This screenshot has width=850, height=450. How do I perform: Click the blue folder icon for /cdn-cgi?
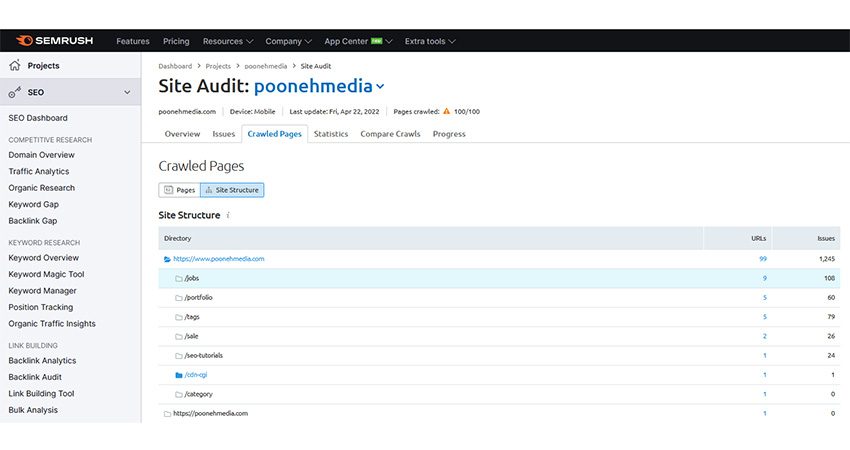click(178, 375)
